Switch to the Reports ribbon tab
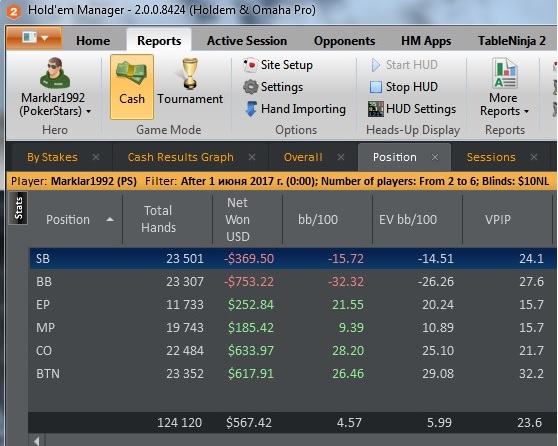This screenshot has height=446, width=558. (x=159, y=41)
